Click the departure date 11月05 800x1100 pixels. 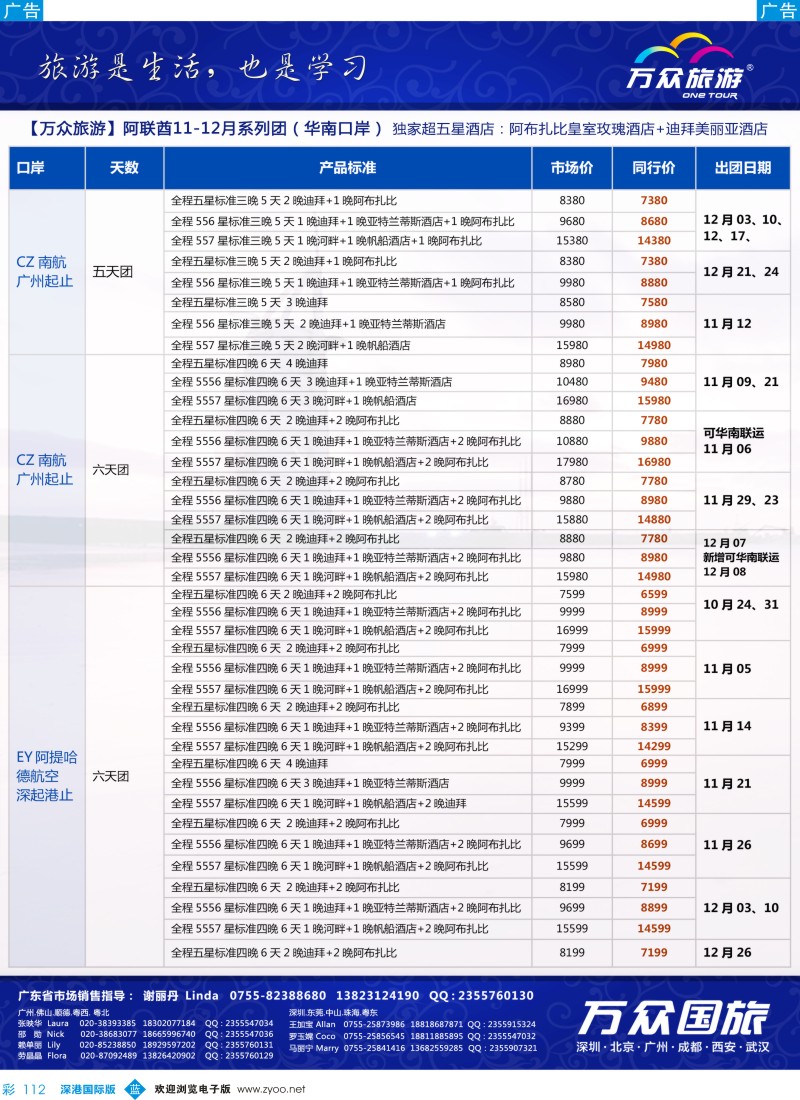tap(727, 669)
